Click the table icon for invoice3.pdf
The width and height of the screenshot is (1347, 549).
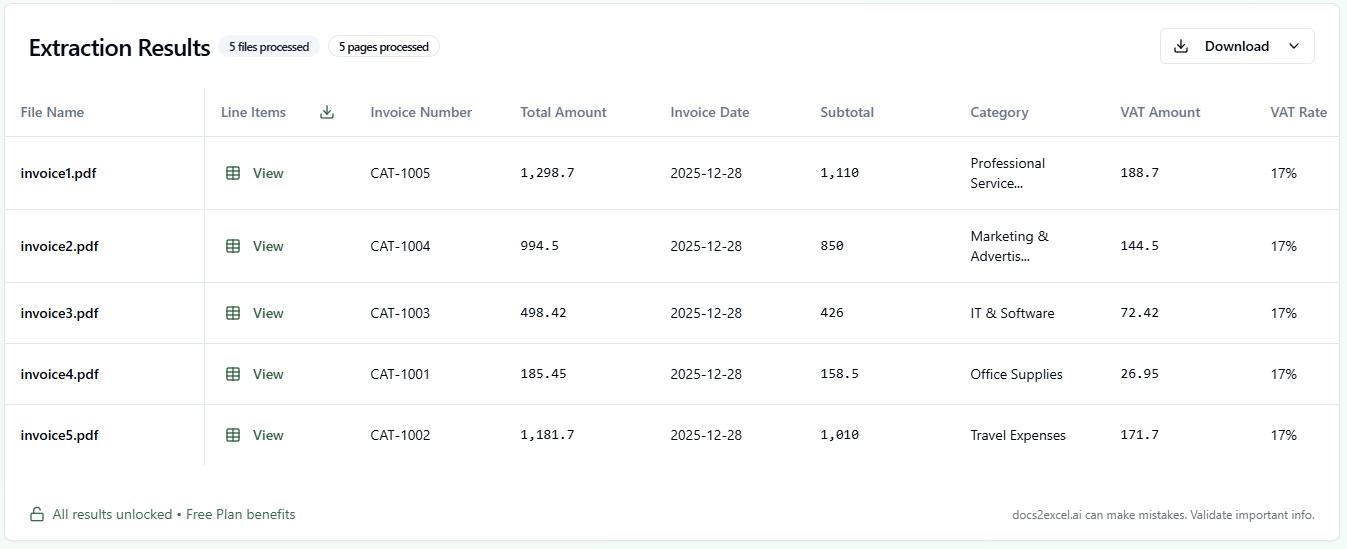click(233, 313)
